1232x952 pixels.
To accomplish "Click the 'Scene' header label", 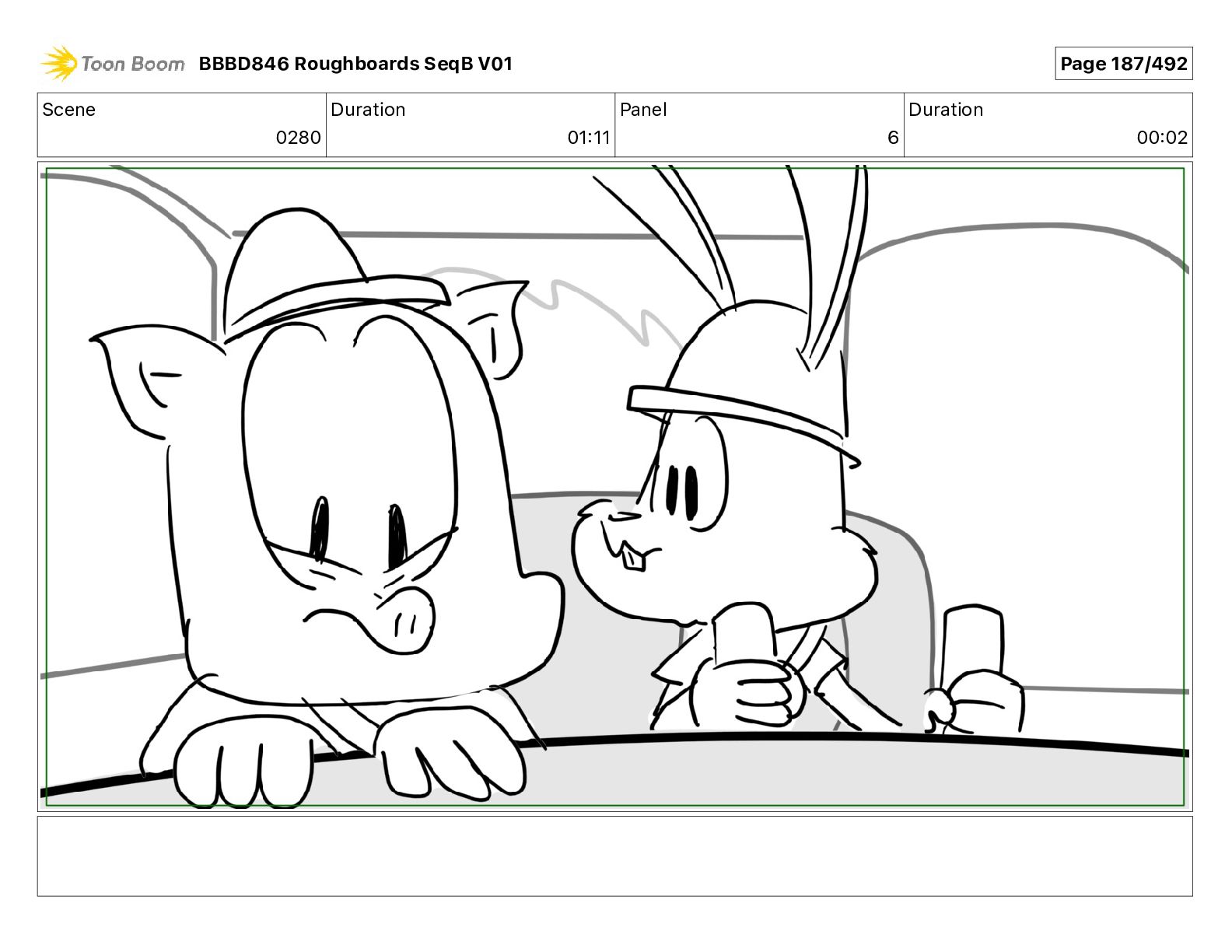I will pyautogui.click(x=68, y=110).
